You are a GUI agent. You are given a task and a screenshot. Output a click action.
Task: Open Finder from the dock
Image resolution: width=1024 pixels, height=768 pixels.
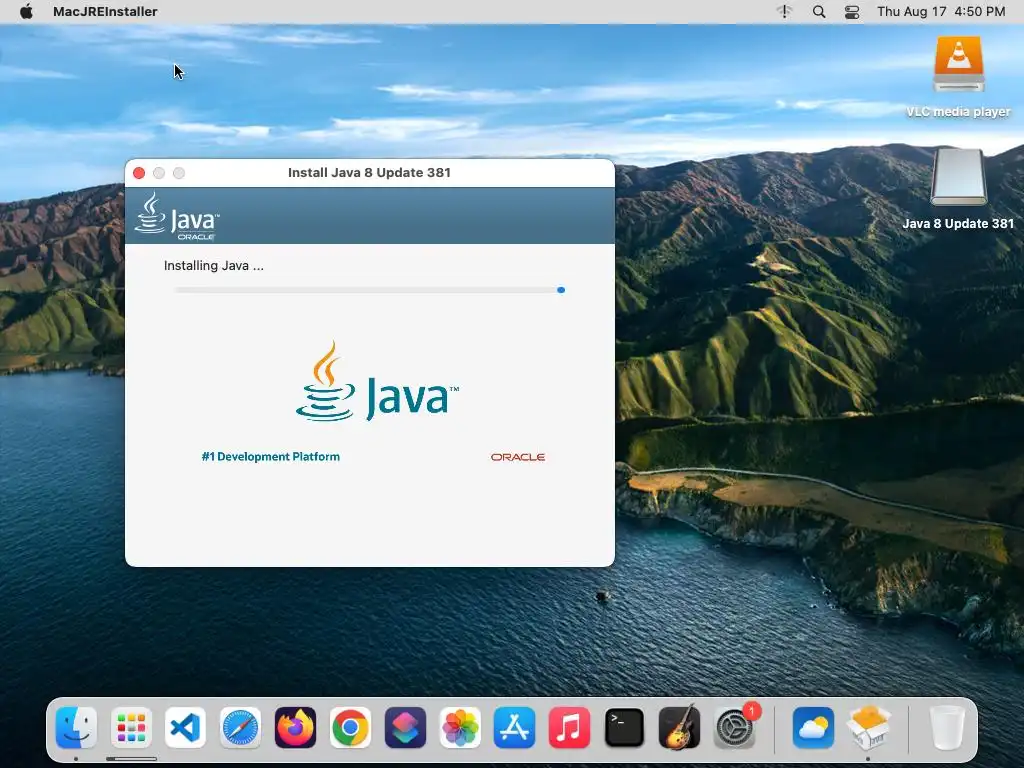pos(76,728)
